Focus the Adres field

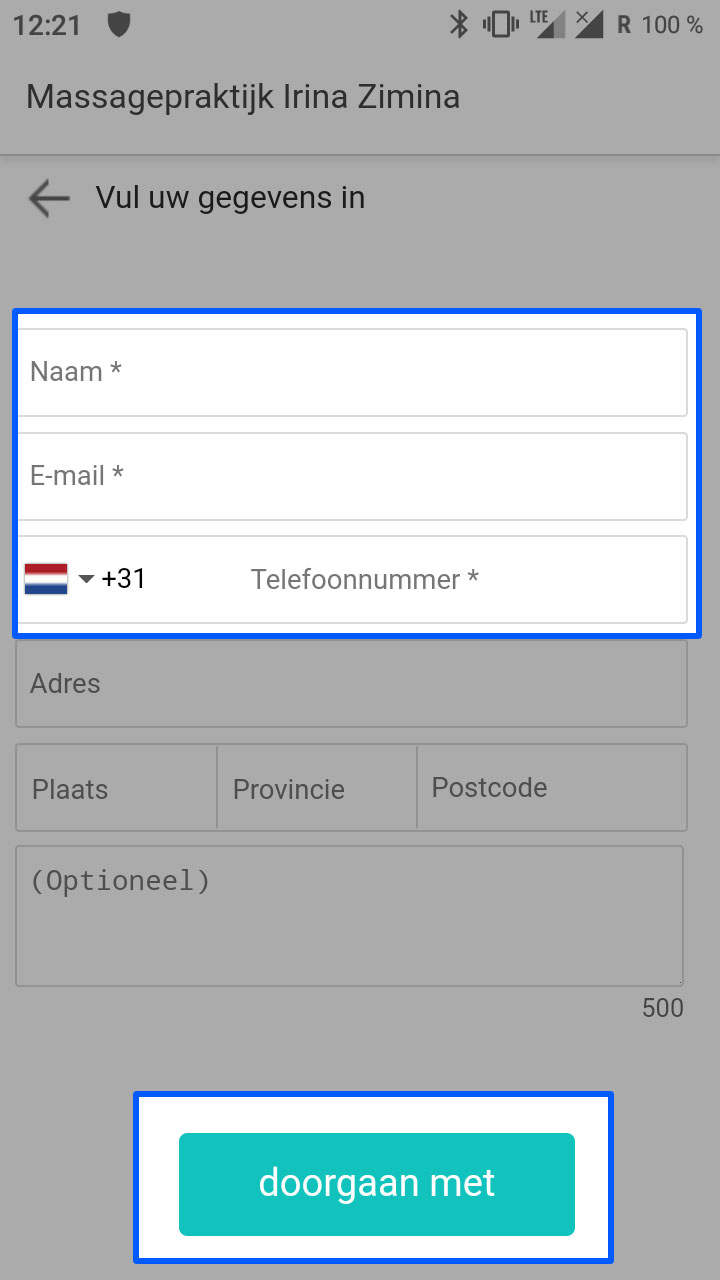(352, 684)
